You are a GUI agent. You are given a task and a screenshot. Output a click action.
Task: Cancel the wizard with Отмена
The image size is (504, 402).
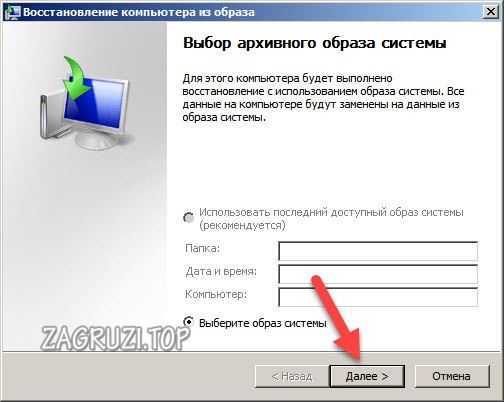[452, 376]
